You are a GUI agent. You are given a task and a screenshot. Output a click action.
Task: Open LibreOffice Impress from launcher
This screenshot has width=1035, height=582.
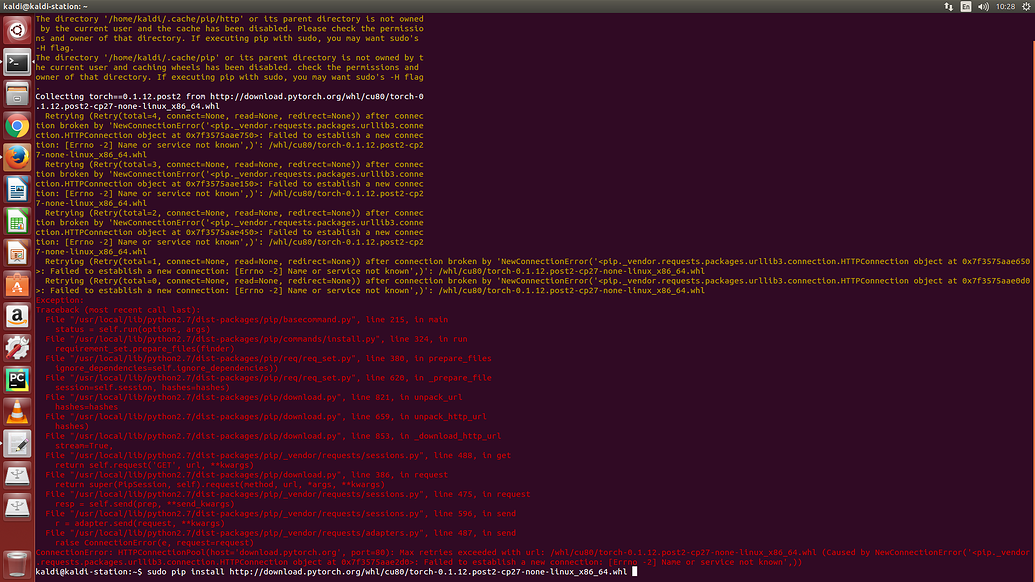[16, 254]
